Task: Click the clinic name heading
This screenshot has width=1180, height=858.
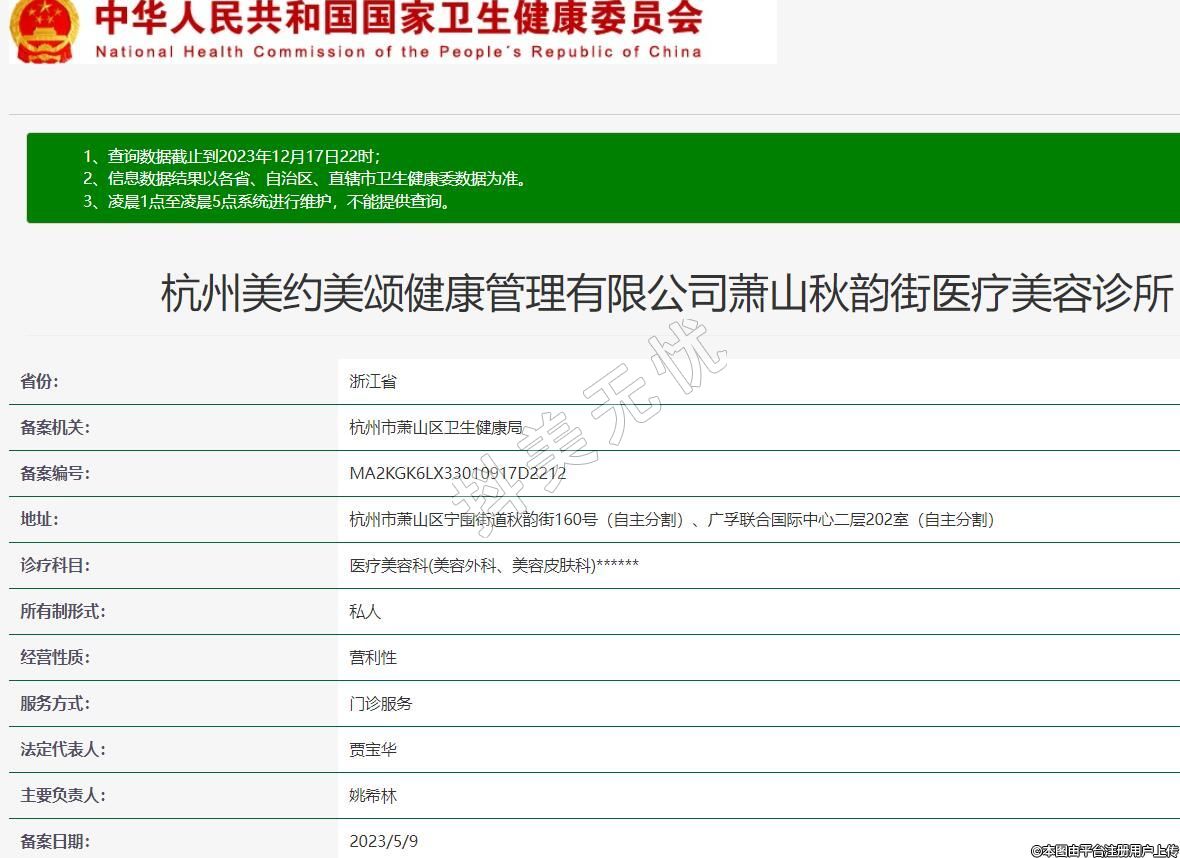Action: point(666,295)
